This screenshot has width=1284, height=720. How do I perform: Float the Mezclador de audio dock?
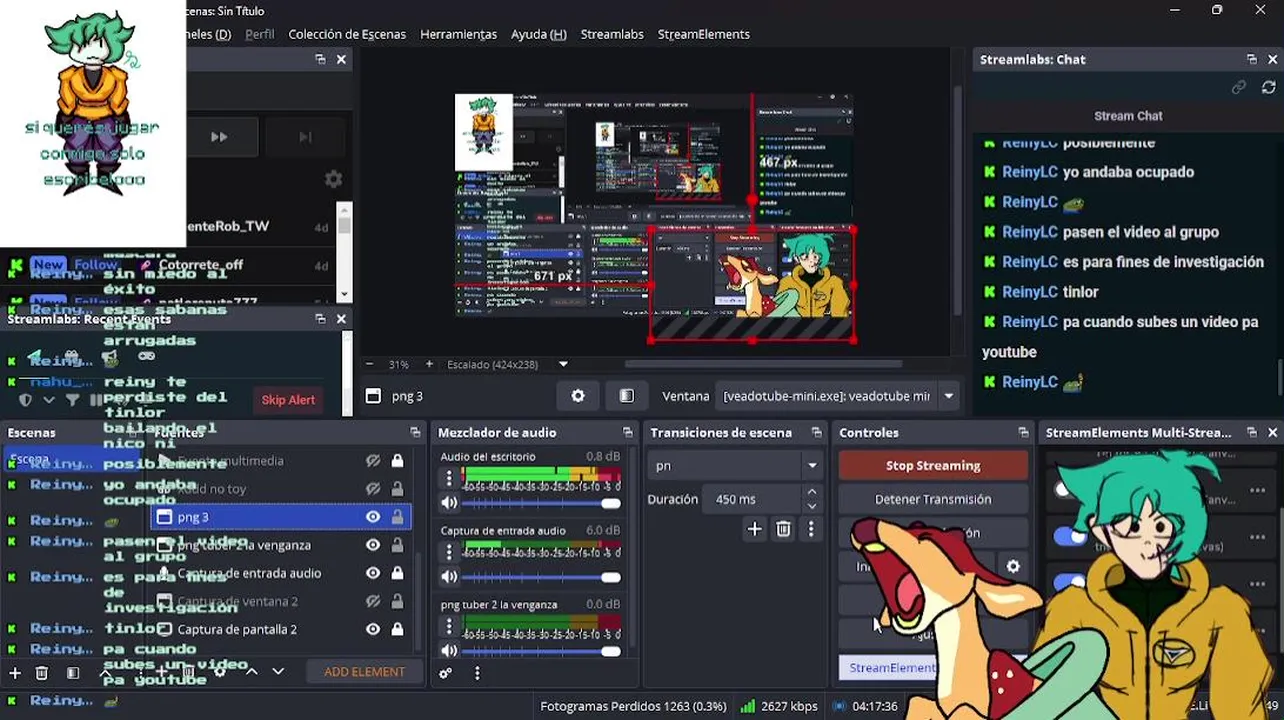point(627,432)
